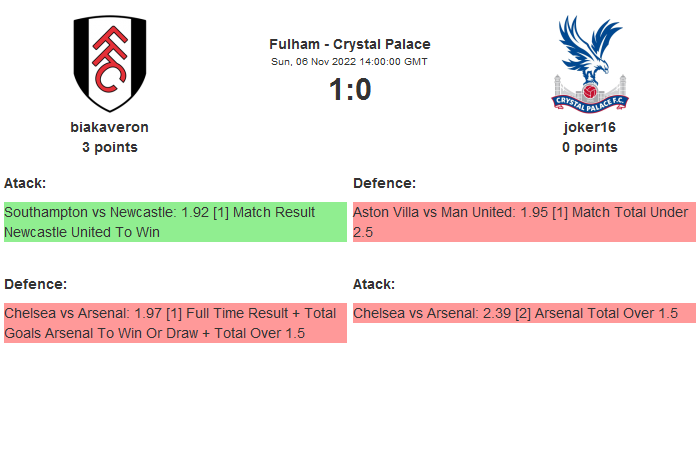Click the Crystal Palace eagle crest

589,63
